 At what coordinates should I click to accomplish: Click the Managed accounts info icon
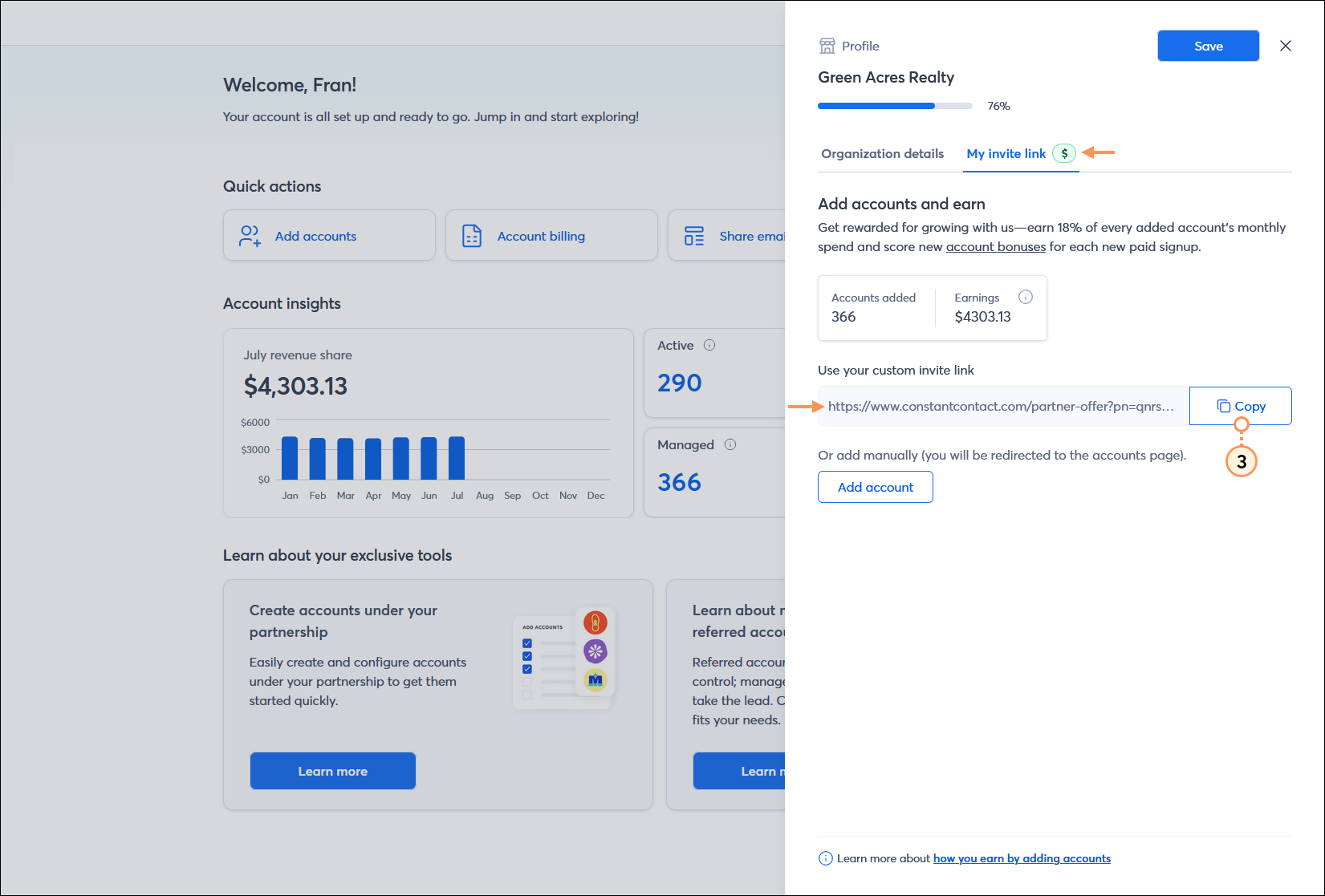pos(730,444)
